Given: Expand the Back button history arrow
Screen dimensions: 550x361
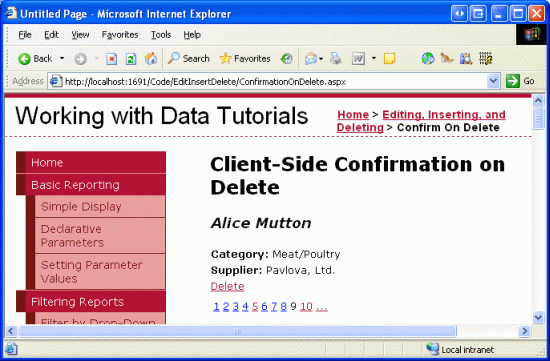Looking at the screenshot, I should tap(62, 58).
